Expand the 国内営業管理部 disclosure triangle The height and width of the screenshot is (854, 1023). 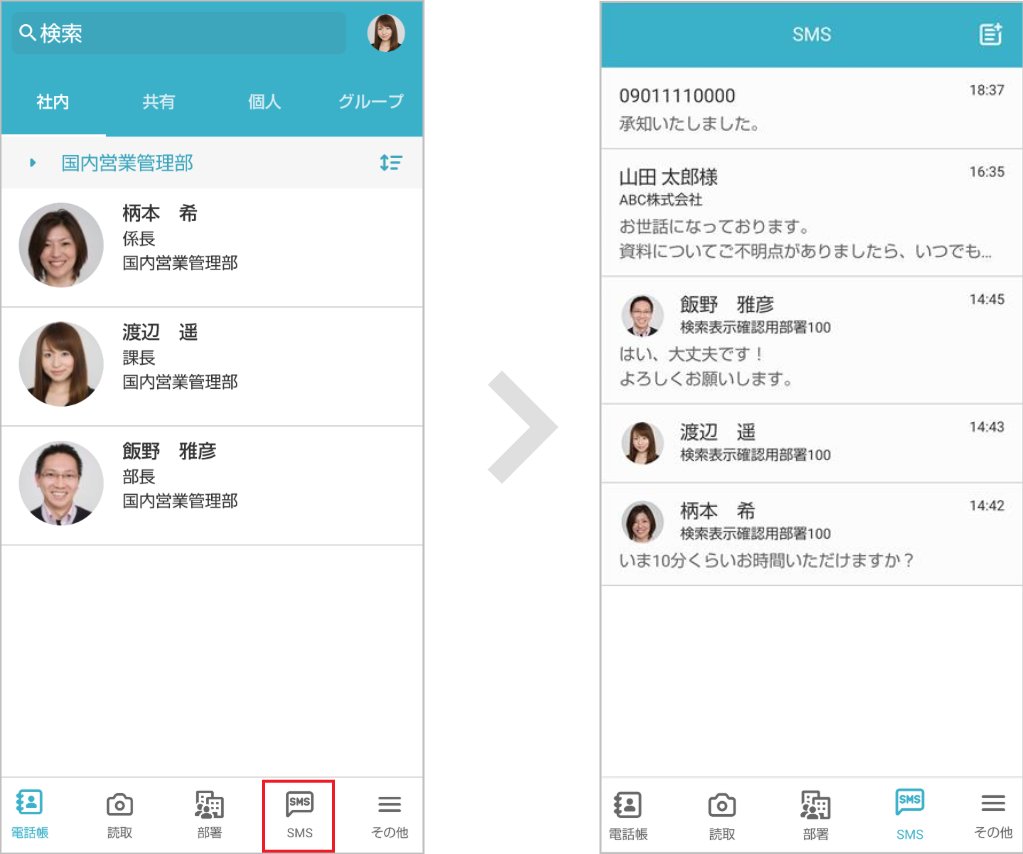click(x=33, y=162)
